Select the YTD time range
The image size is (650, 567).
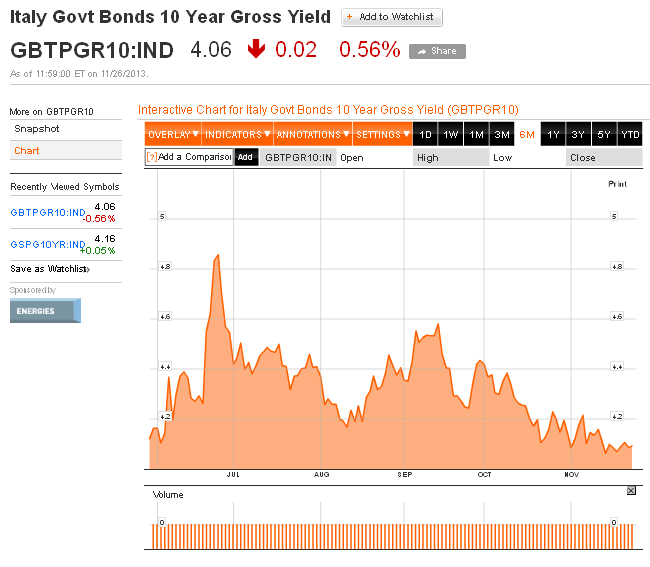click(630, 134)
